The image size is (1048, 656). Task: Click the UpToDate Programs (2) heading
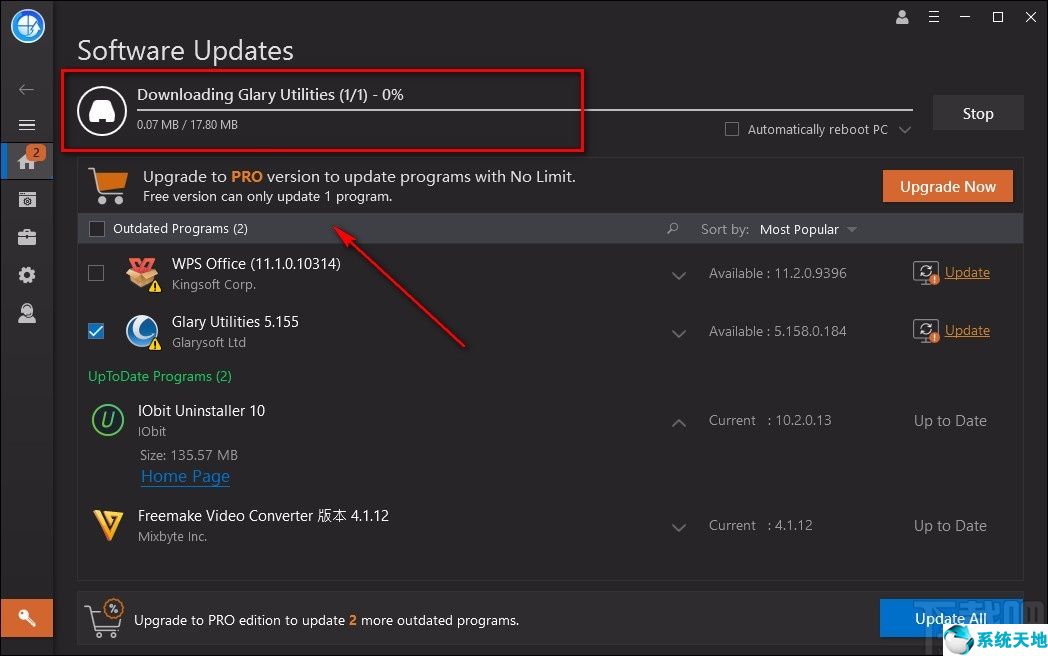[x=160, y=376]
